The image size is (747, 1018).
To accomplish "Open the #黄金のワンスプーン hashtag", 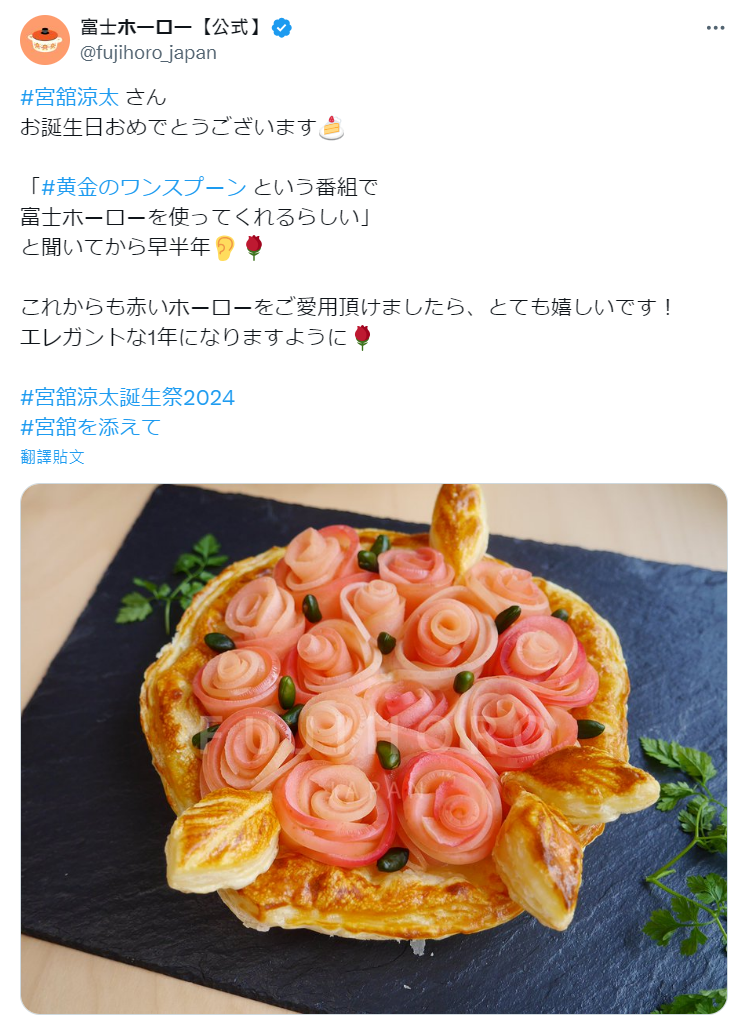I will click(143, 187).
